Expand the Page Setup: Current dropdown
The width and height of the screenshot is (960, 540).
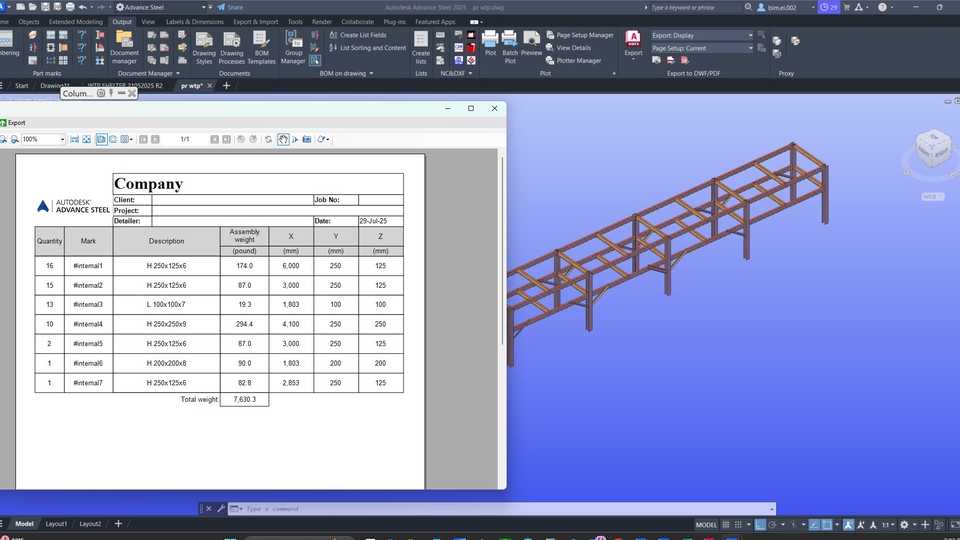pos(750,48)
